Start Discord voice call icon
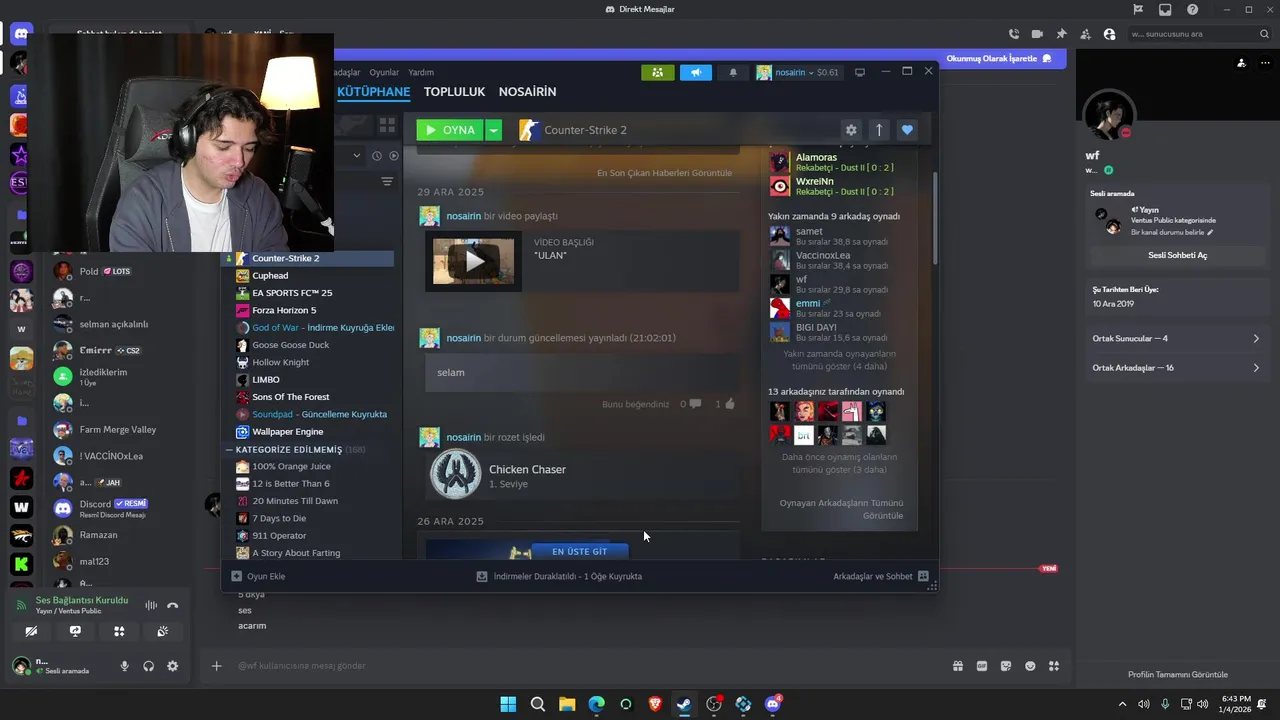The height and width of the screenshot is (720, 1280). click(x=1014, y=34)
